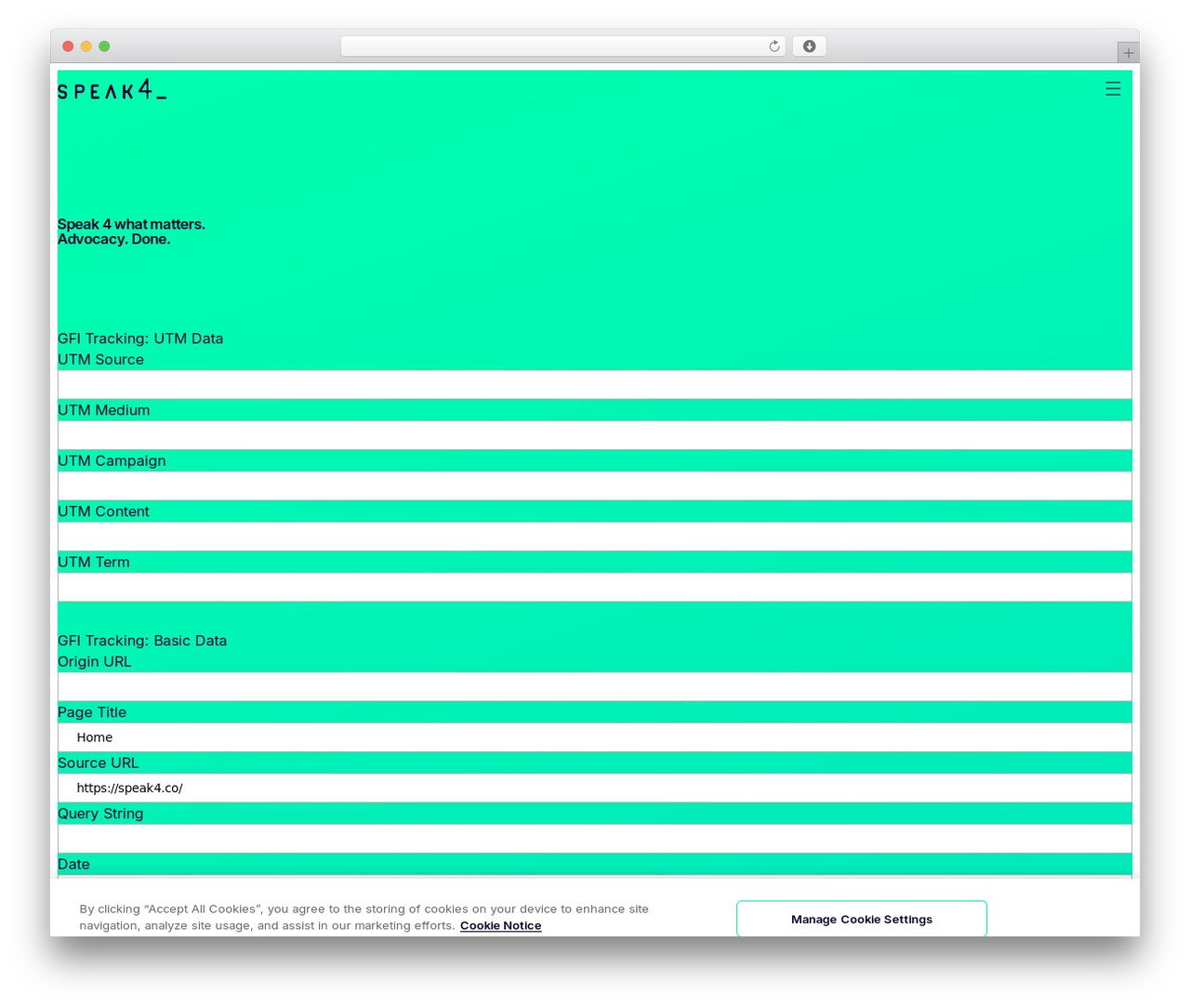Click the Page Title field containing Home
The image size is (1190, 1008).
[595, 737]
